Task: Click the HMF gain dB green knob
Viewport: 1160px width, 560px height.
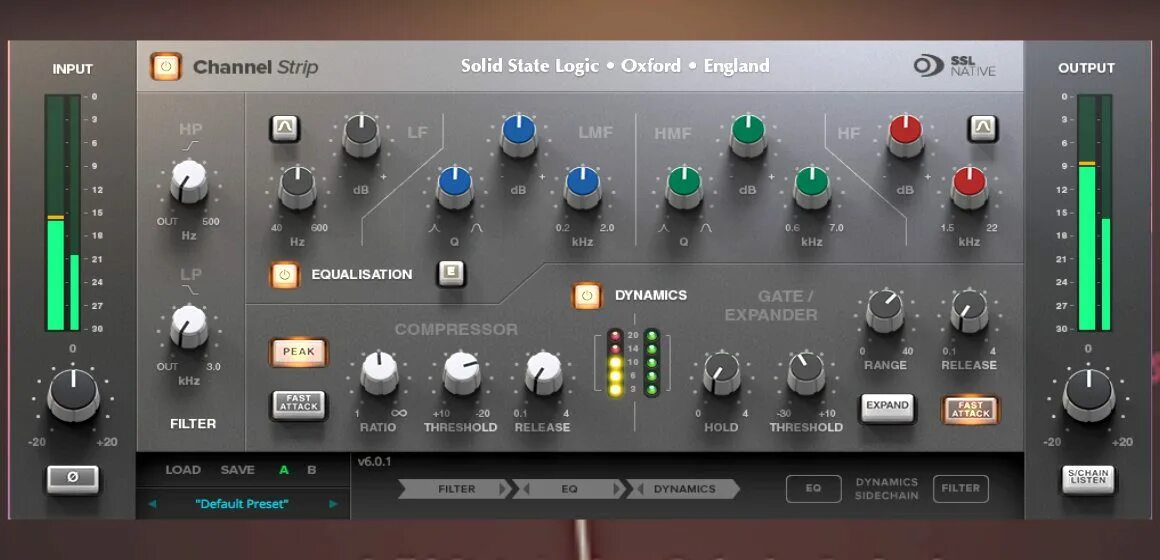Action: point(748,135)
